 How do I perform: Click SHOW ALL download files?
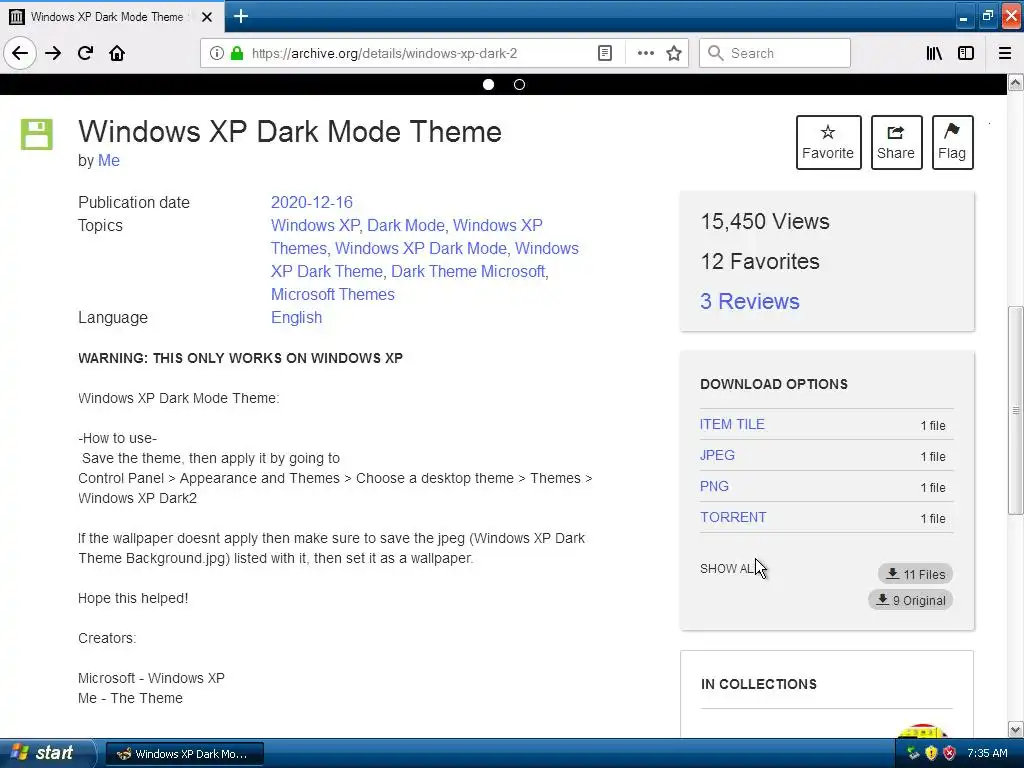[x=731, y=569]
